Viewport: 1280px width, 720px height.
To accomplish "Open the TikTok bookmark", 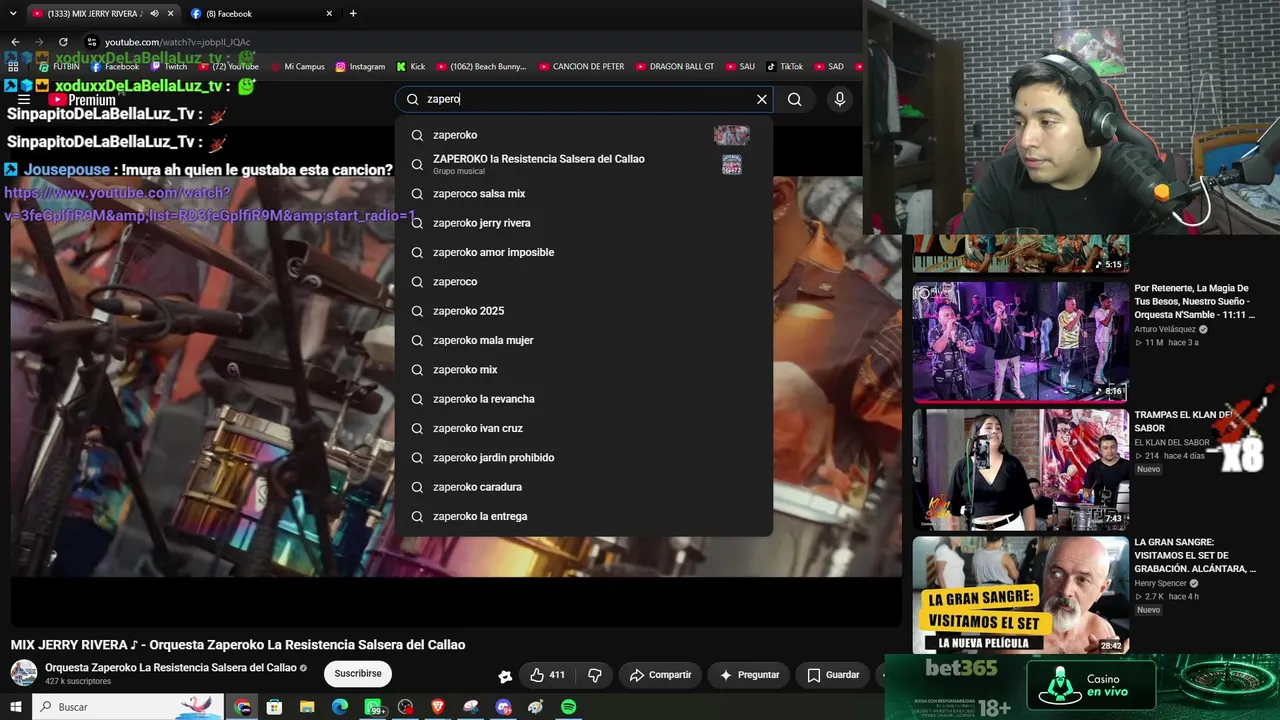I will [x=785, y=67].
